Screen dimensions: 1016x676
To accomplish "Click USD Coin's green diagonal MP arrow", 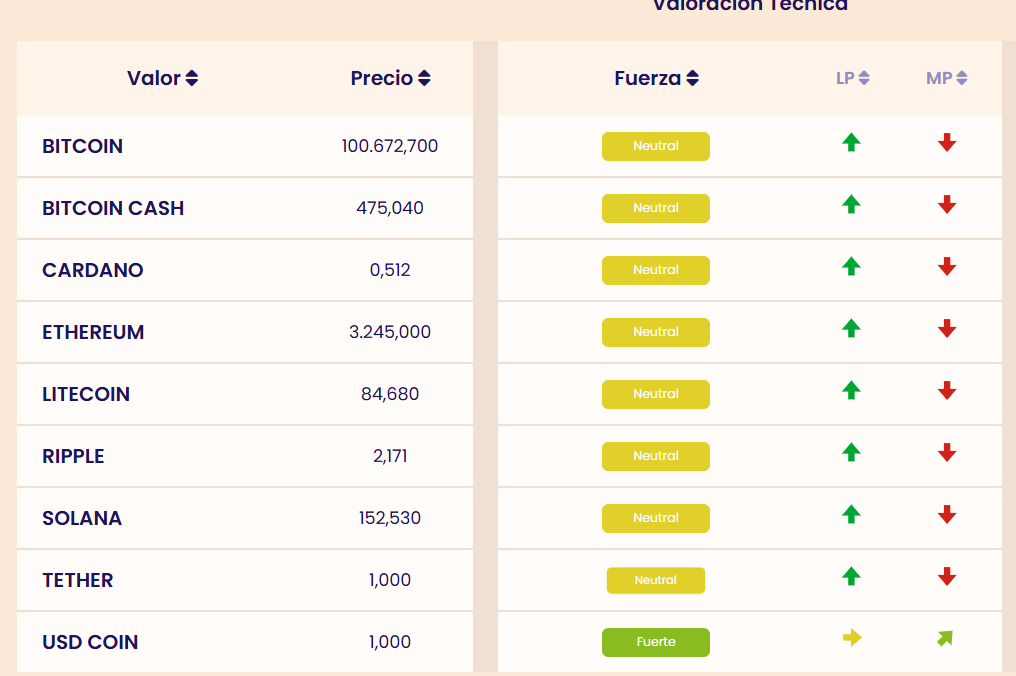I will (x=945, y=638).
